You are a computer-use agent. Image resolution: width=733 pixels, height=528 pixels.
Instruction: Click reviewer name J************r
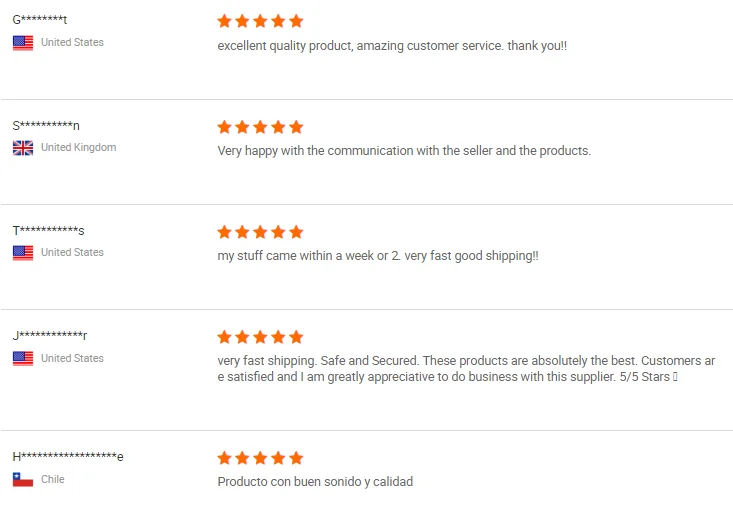click(50, 336)
